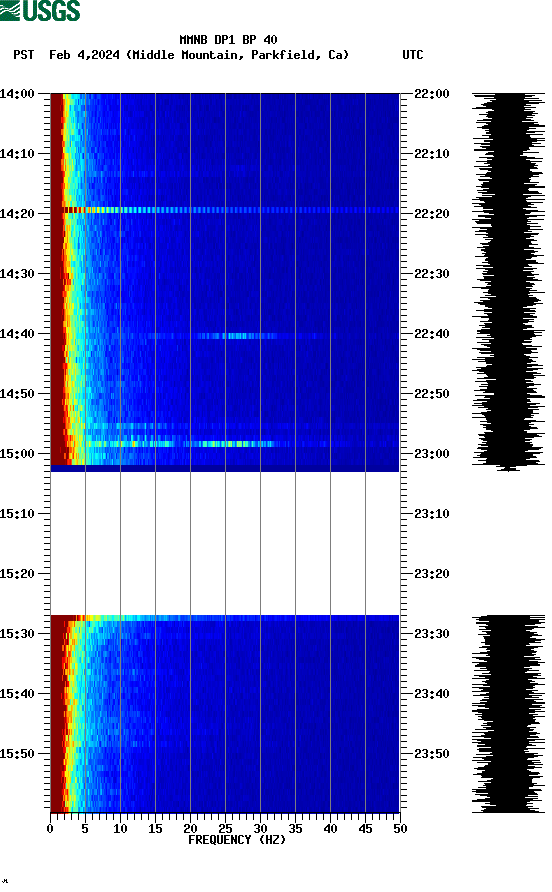Click the PST time label '15:10'

click(17, 514)
